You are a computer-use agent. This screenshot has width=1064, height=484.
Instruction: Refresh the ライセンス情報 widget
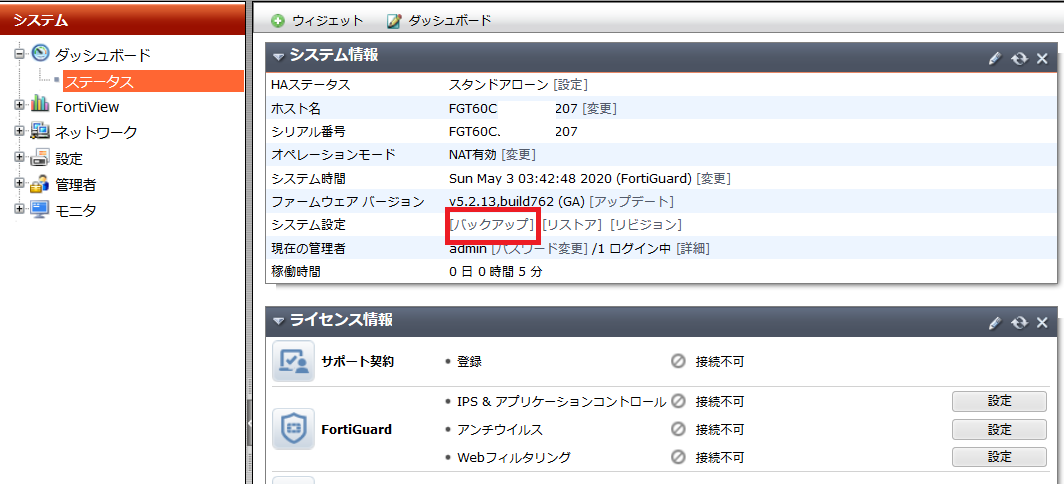(x=1019, y=322)
